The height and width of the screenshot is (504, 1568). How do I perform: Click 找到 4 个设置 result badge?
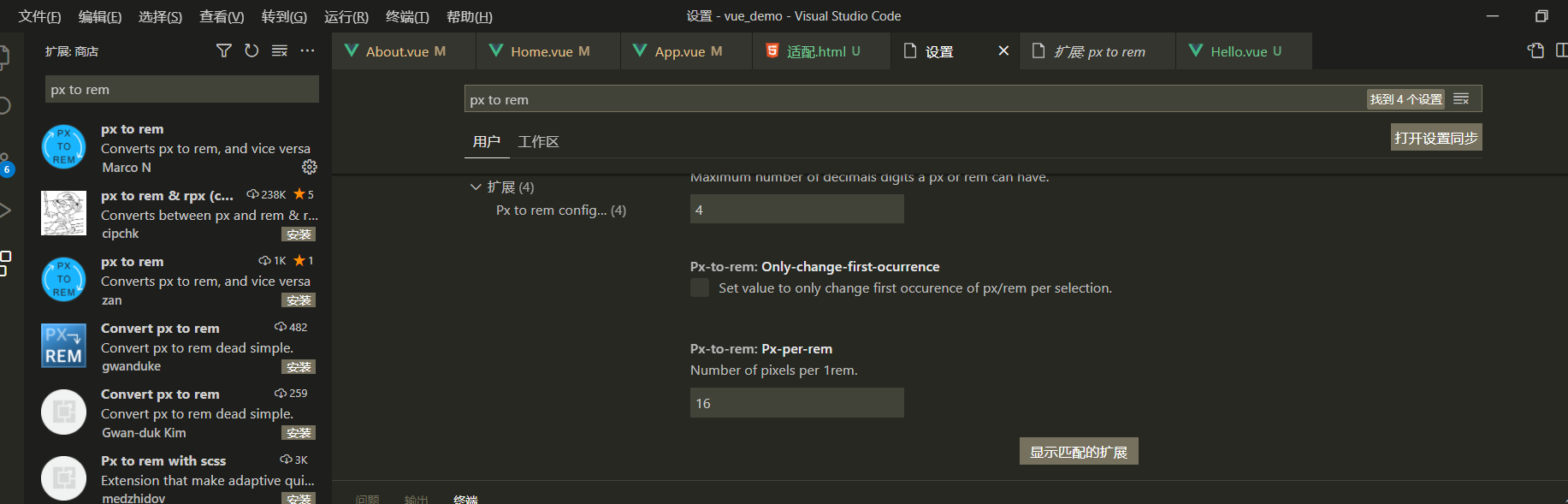(1405, 99)
